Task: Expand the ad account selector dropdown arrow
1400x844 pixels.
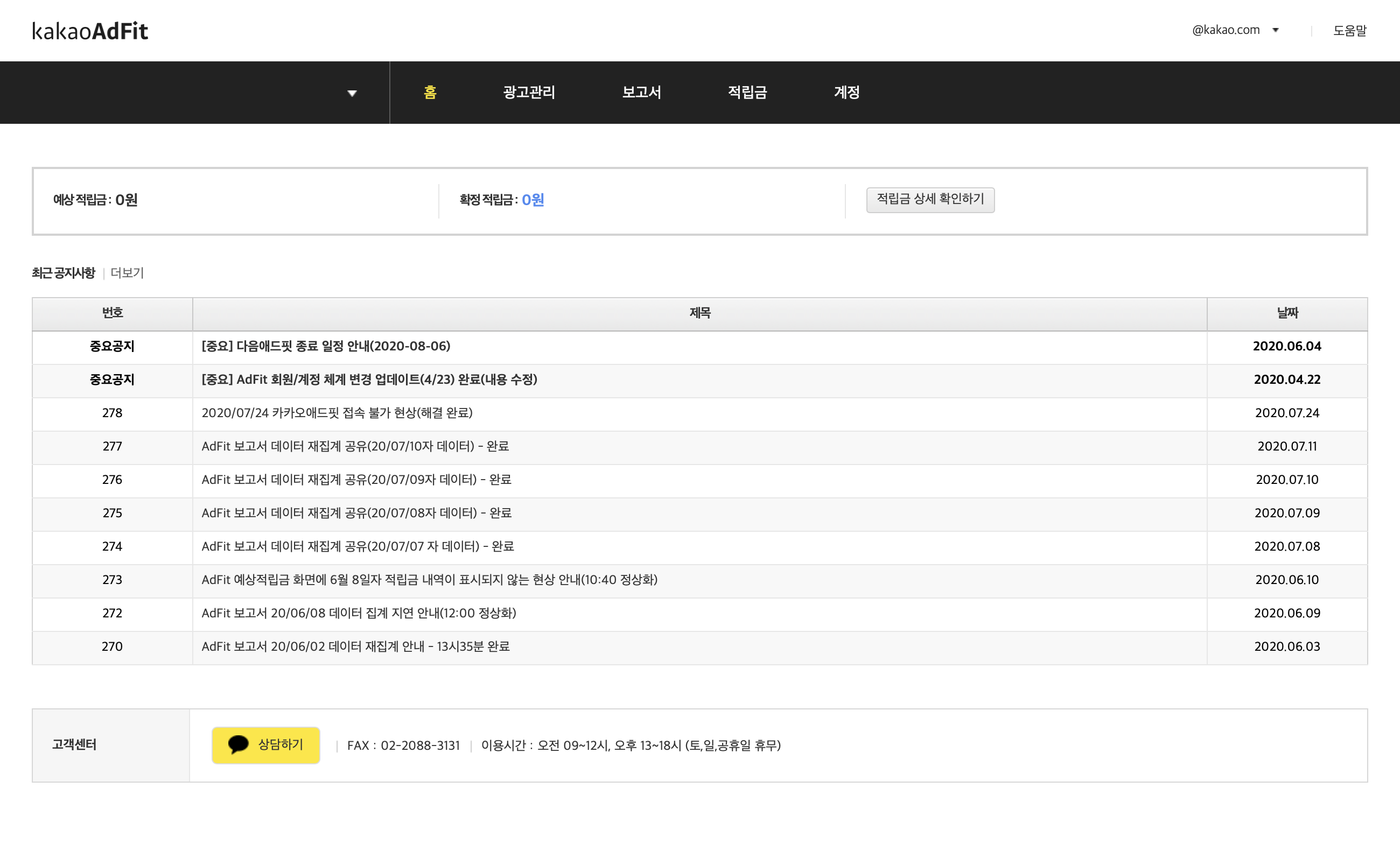Action: (x=352, y=93)
